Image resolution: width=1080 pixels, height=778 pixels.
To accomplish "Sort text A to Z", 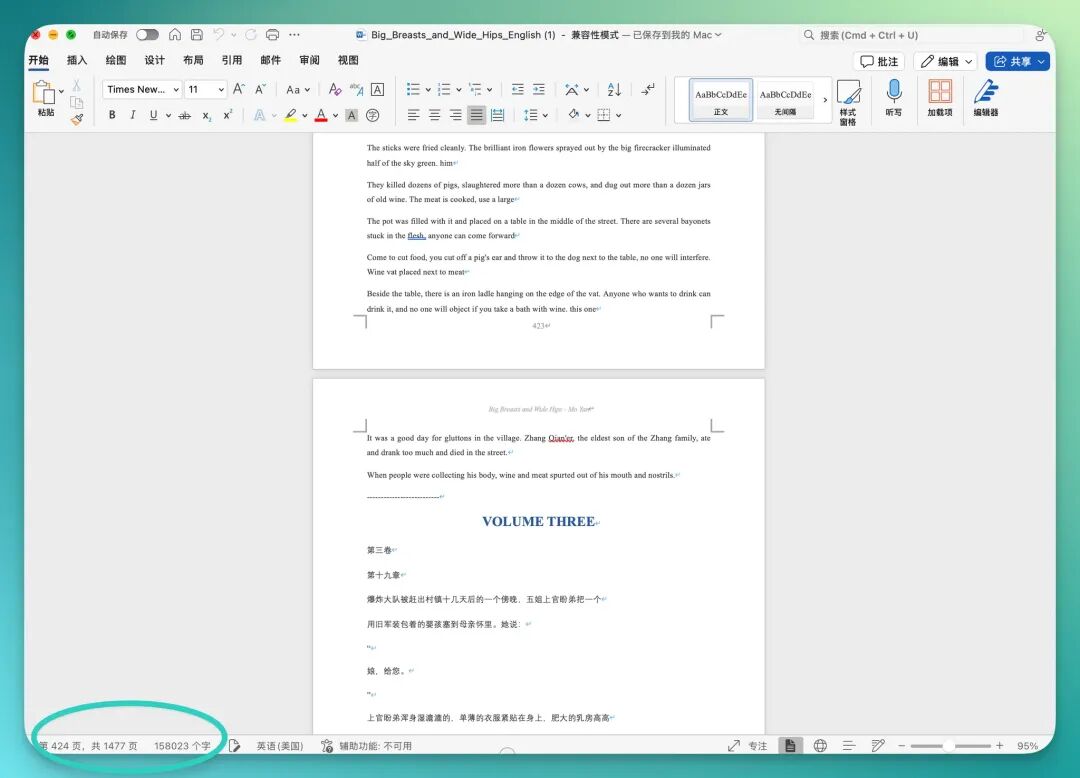I will (x=614, y=89).
